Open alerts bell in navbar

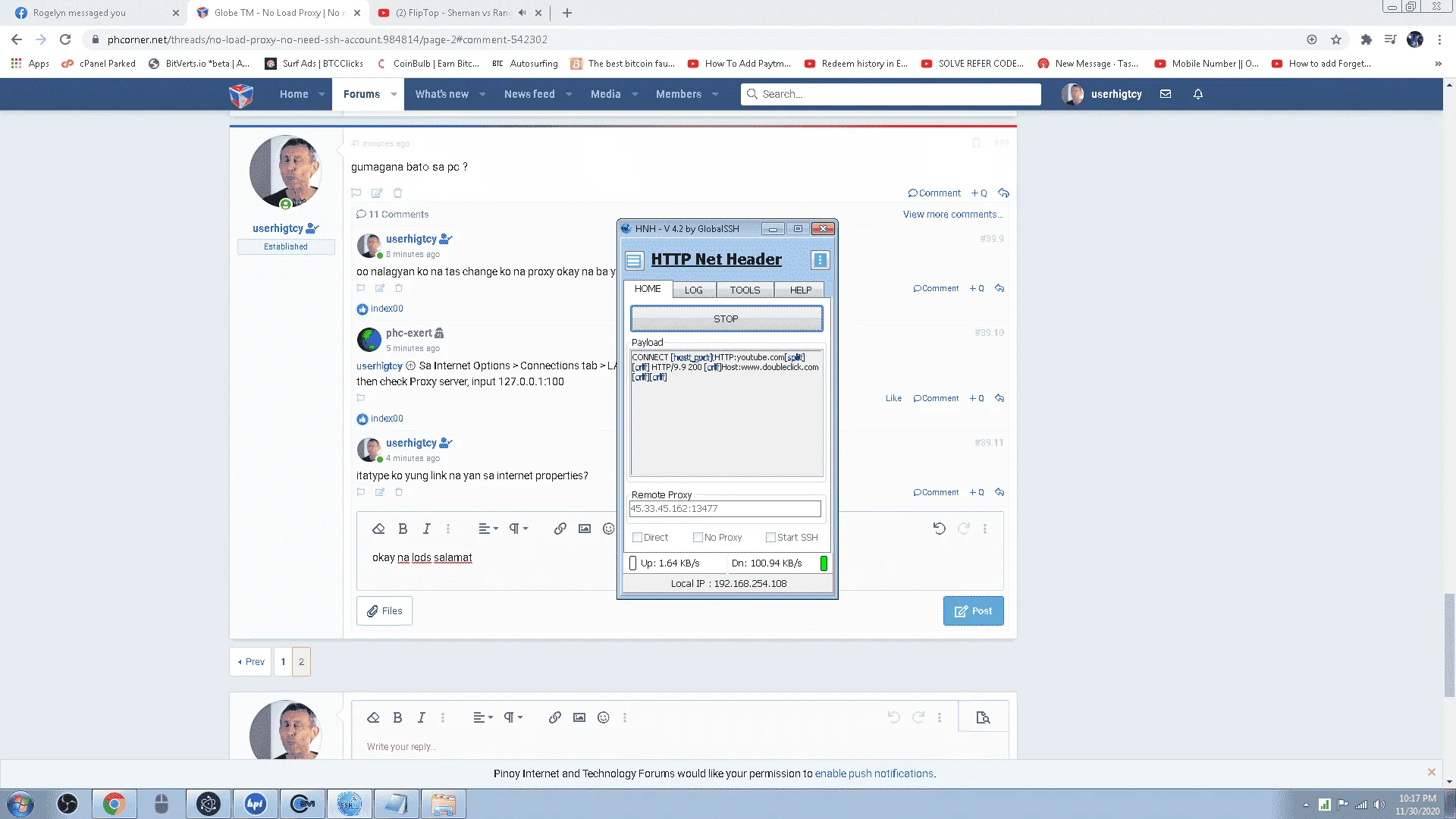[1198, 94]
